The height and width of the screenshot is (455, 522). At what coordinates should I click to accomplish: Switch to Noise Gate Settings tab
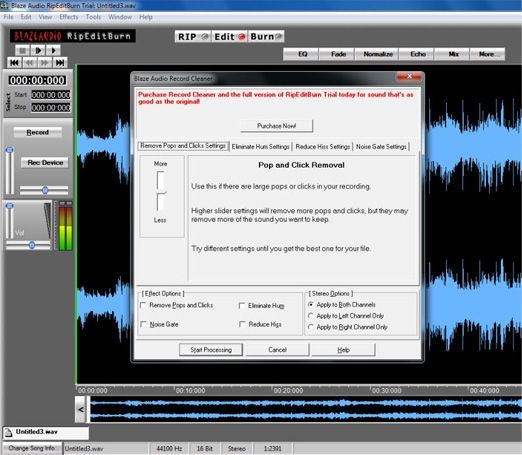tap(381, 147)
